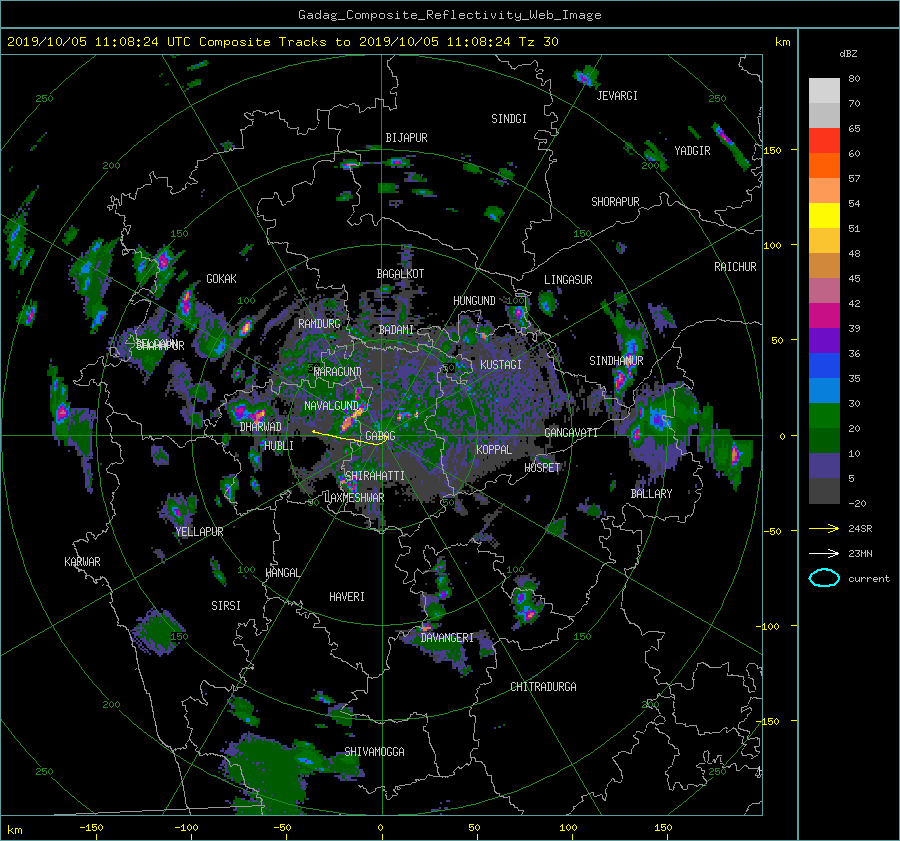Click the SHIVAMOGGA city label
900x841 pixels.
coord(374,752)
